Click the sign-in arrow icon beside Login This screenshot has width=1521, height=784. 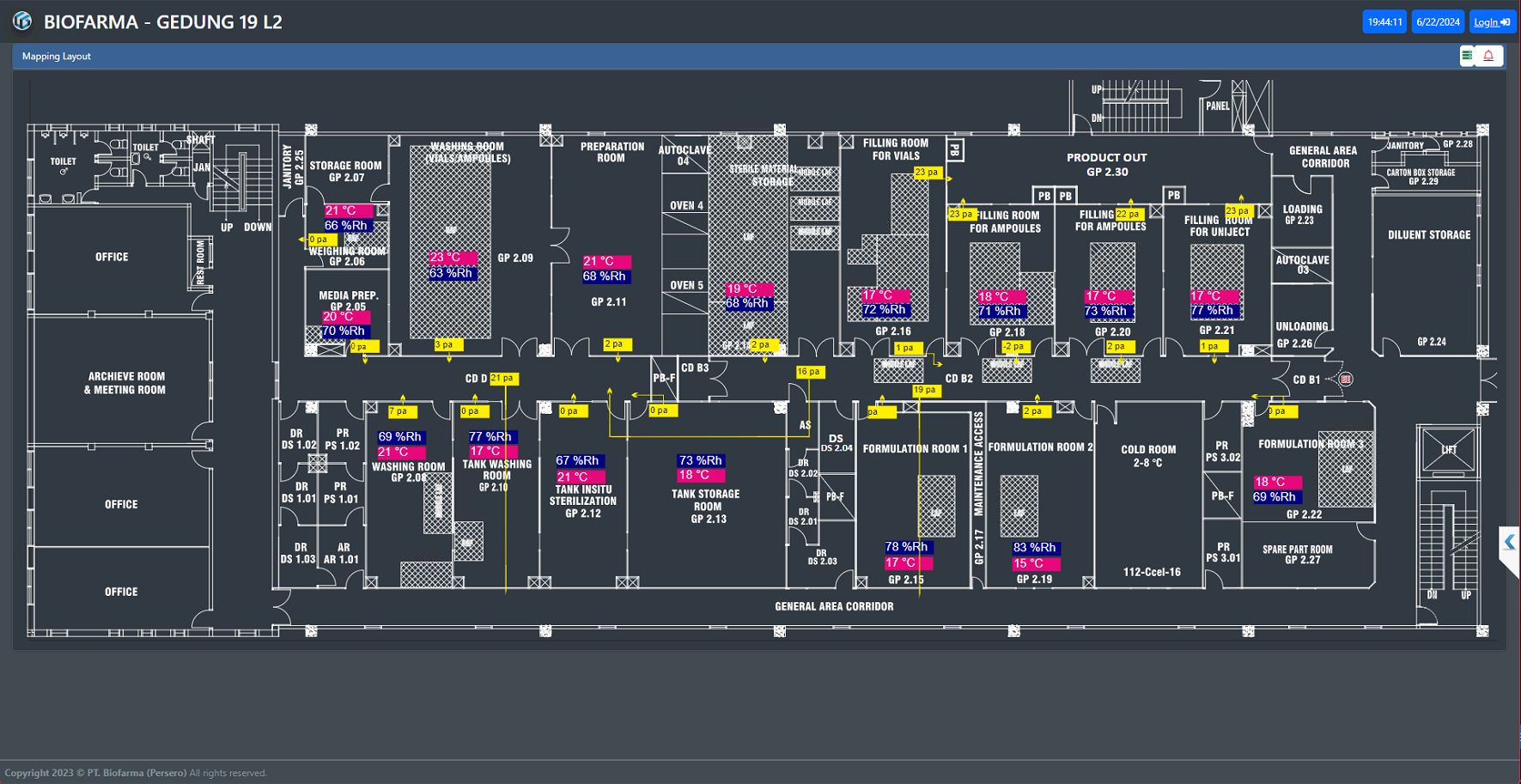point(1506,22)
